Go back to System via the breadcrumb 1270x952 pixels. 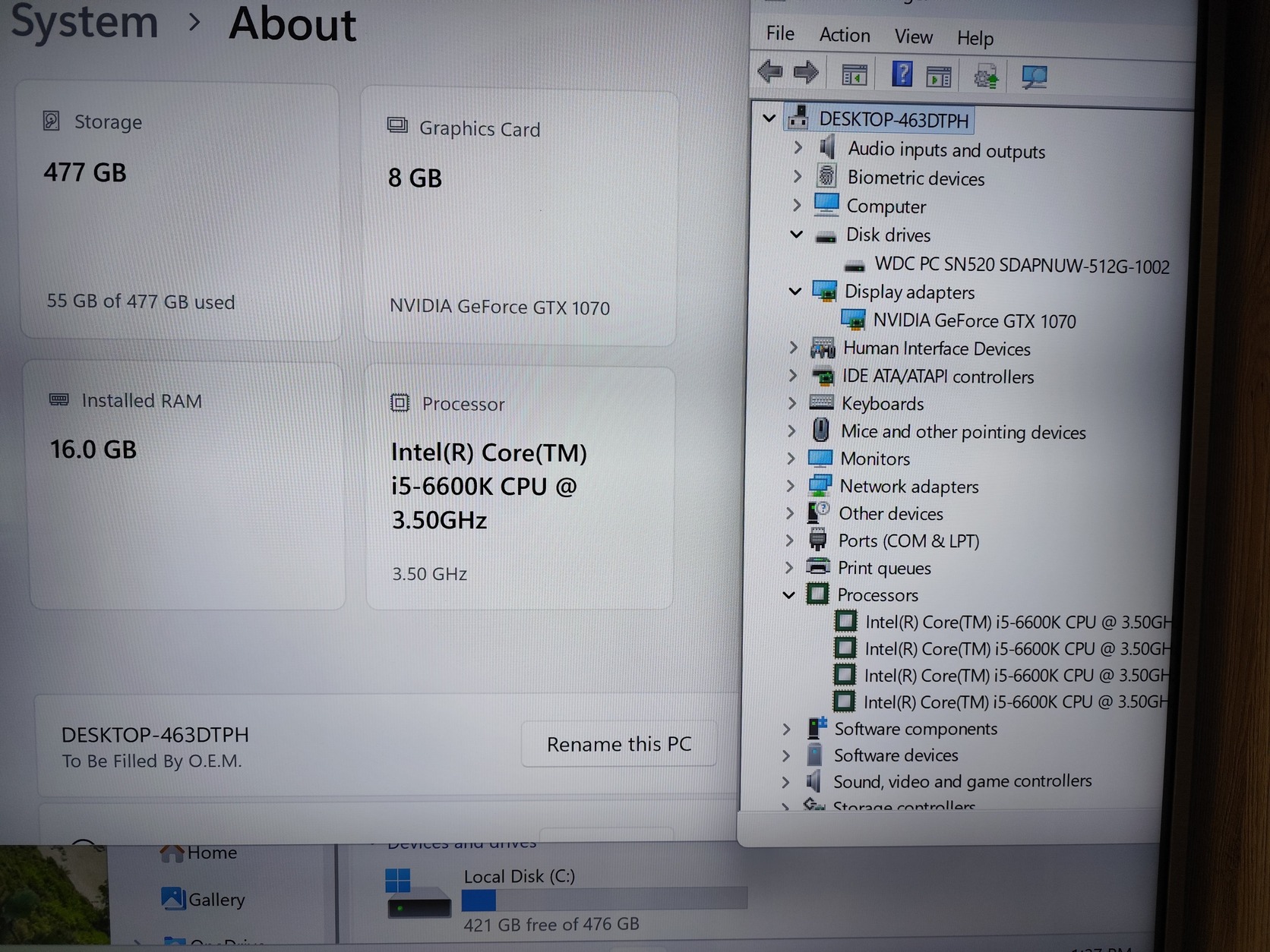84,21
